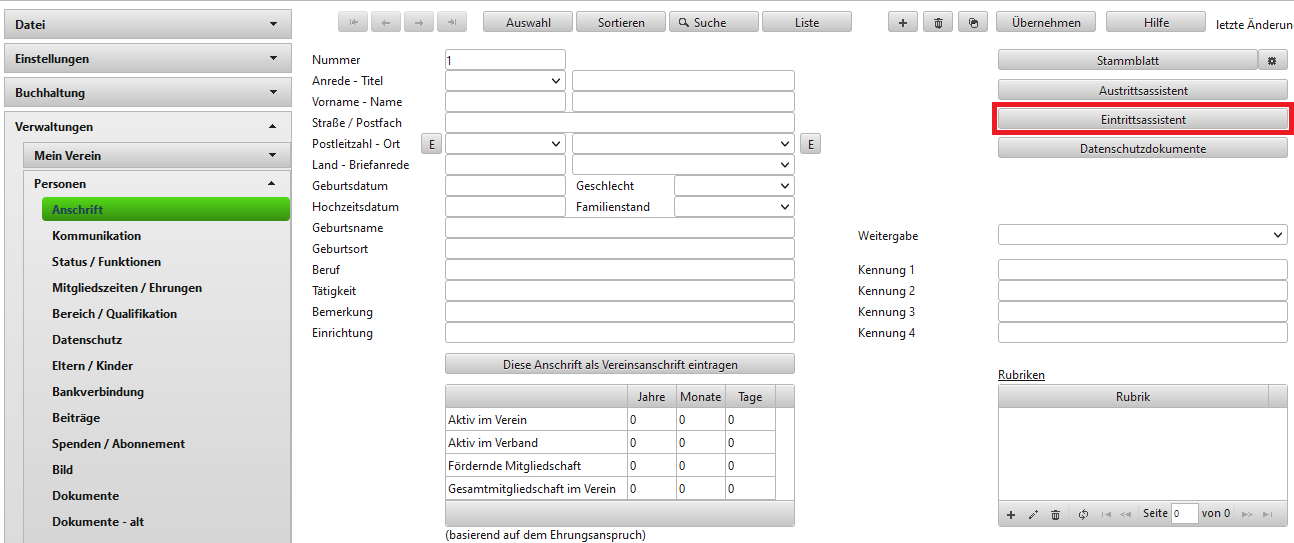Open Bankverbindung menu entry
The width and height of the screenshot is (1294, 543).
pos(98,392)
